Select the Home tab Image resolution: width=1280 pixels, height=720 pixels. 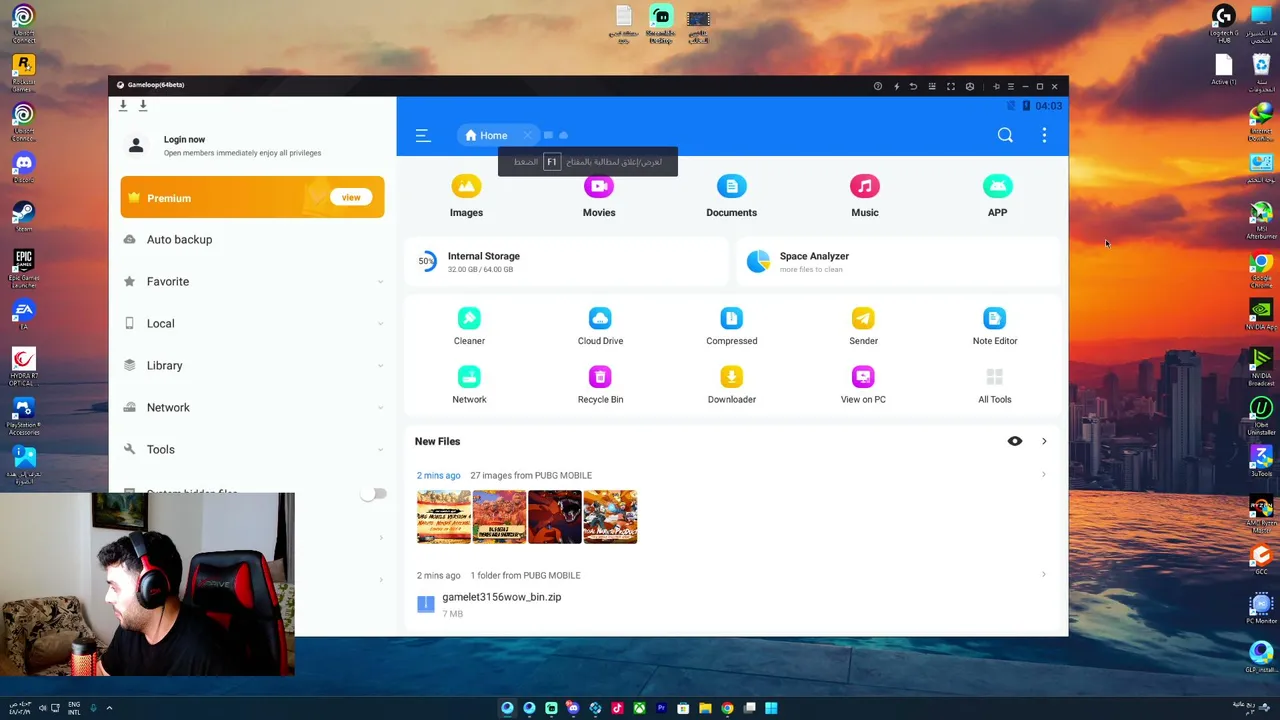click(x=487, y=135)
